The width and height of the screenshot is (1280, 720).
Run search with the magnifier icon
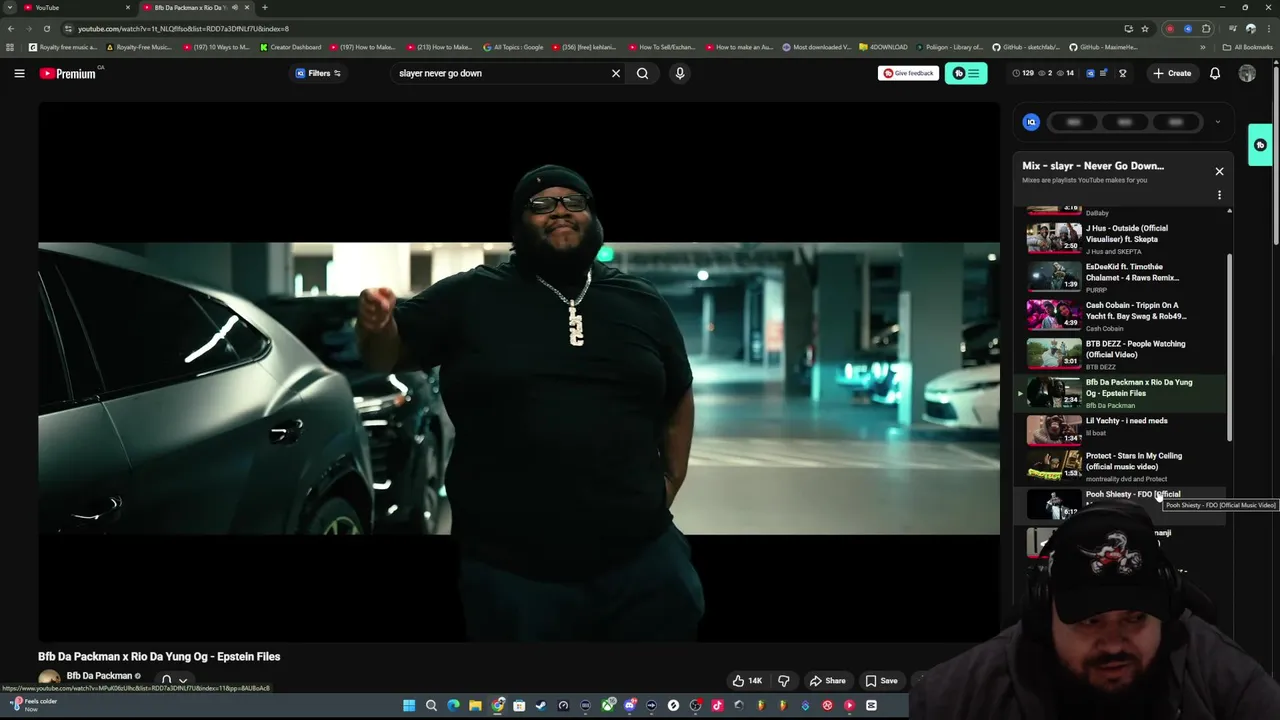(x=643, y=73)
